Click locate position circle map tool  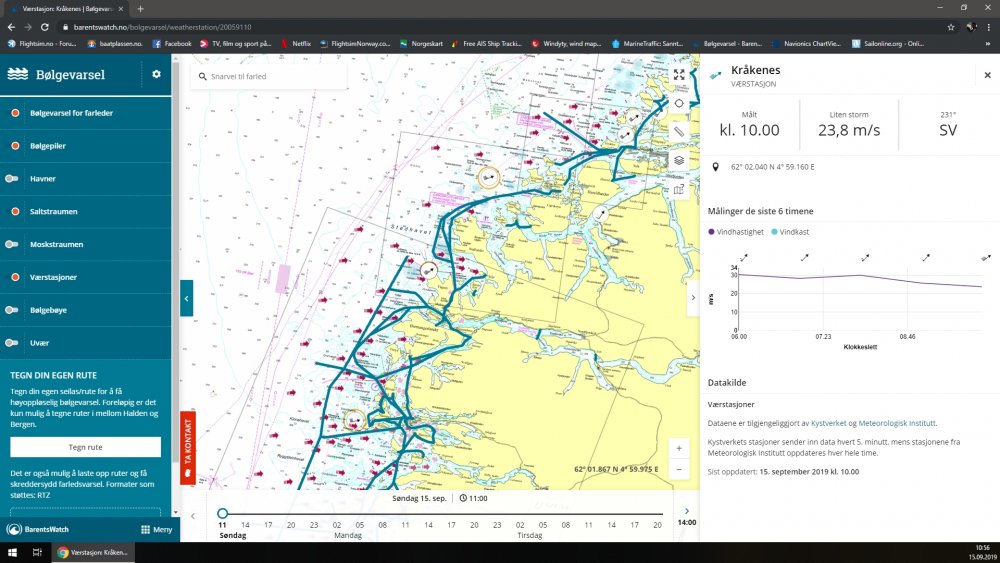(x=679, y=103)
